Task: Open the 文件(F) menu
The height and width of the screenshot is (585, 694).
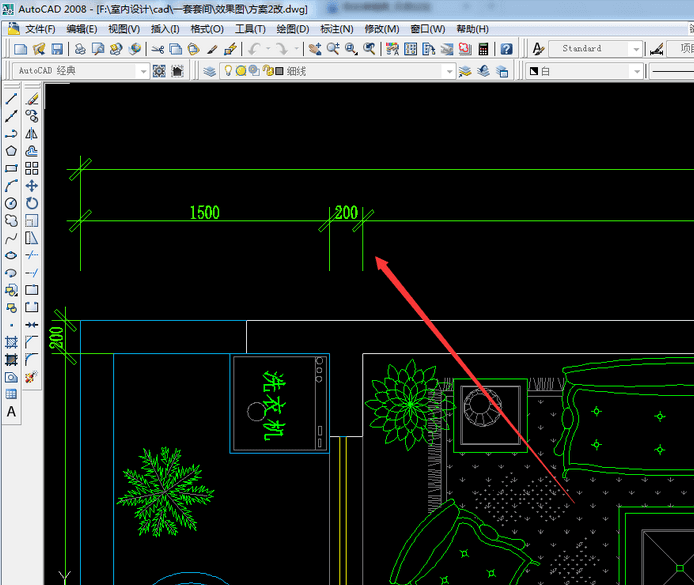Action: point(41,29)
